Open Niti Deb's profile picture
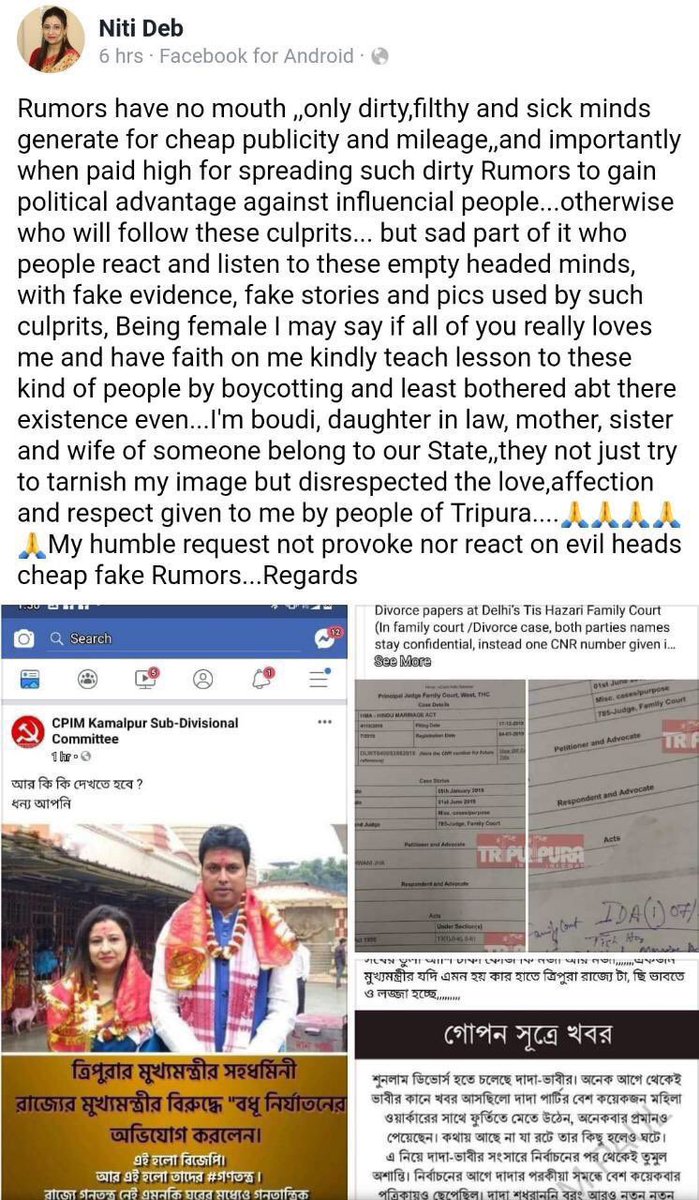699x1200 pixels. click(50, 39)
